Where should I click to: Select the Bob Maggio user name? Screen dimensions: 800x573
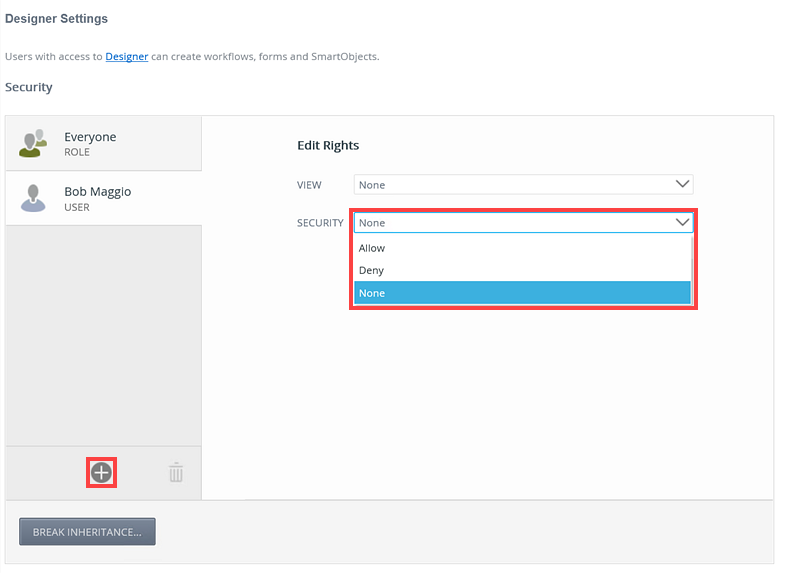click(97, 191)
